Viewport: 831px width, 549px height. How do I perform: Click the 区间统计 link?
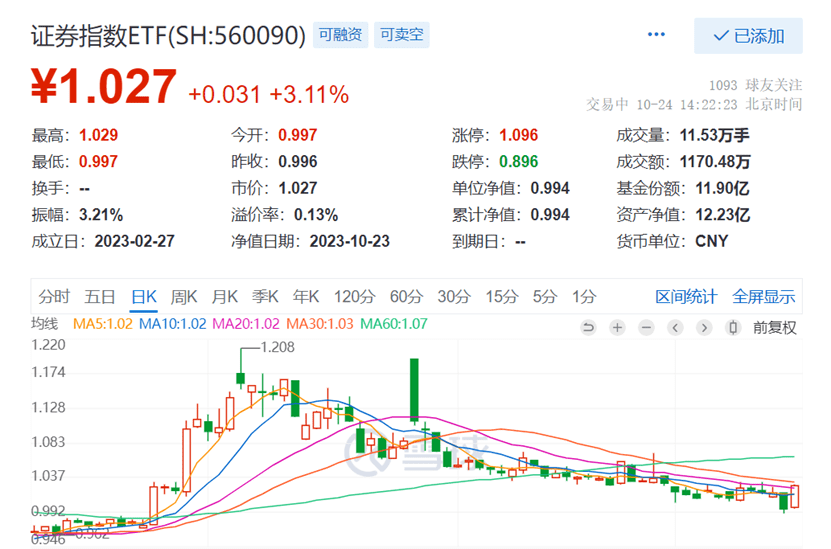[x=686, y=296]
